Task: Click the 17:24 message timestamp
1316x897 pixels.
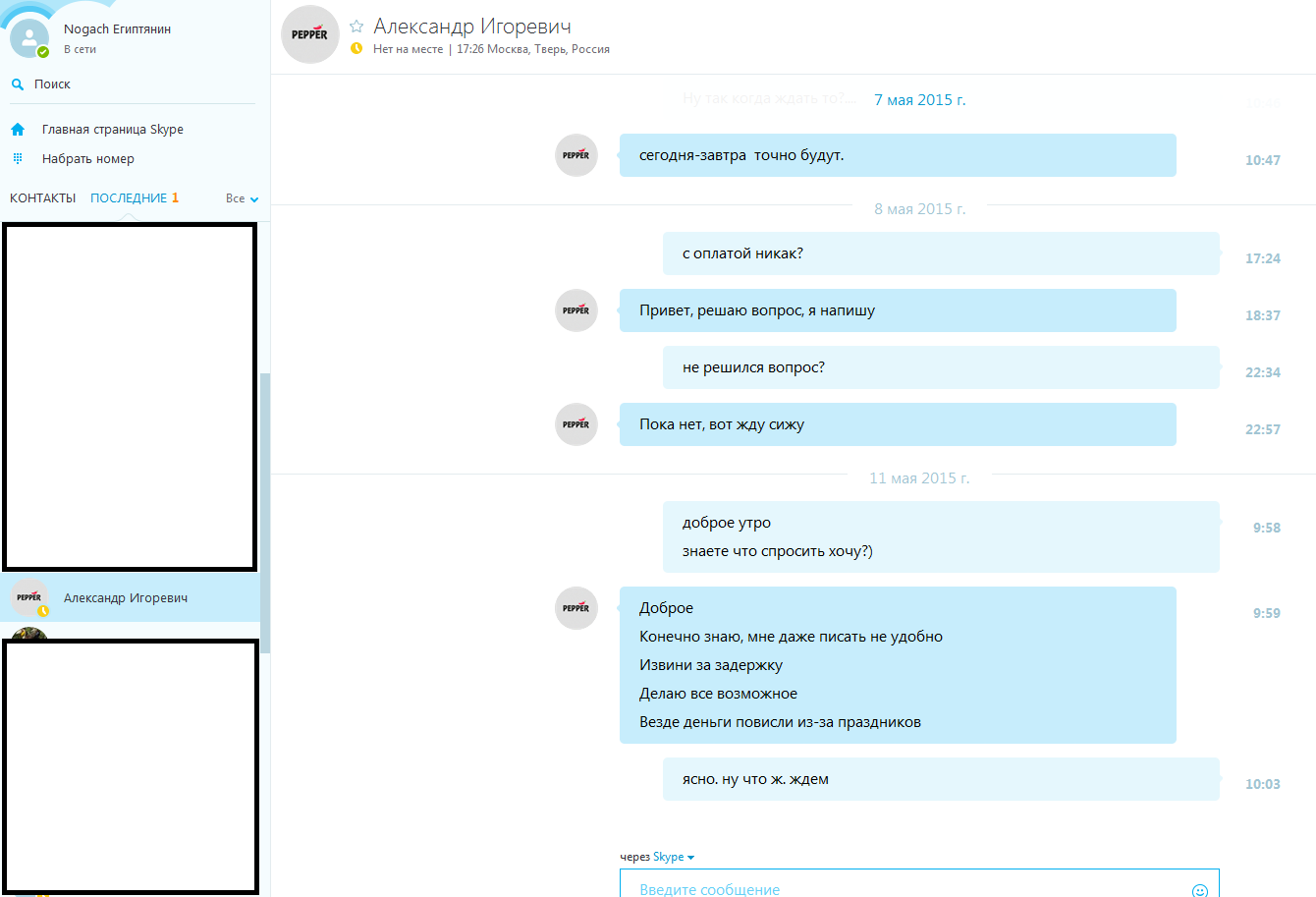Action: click(x=1263, y=258)
